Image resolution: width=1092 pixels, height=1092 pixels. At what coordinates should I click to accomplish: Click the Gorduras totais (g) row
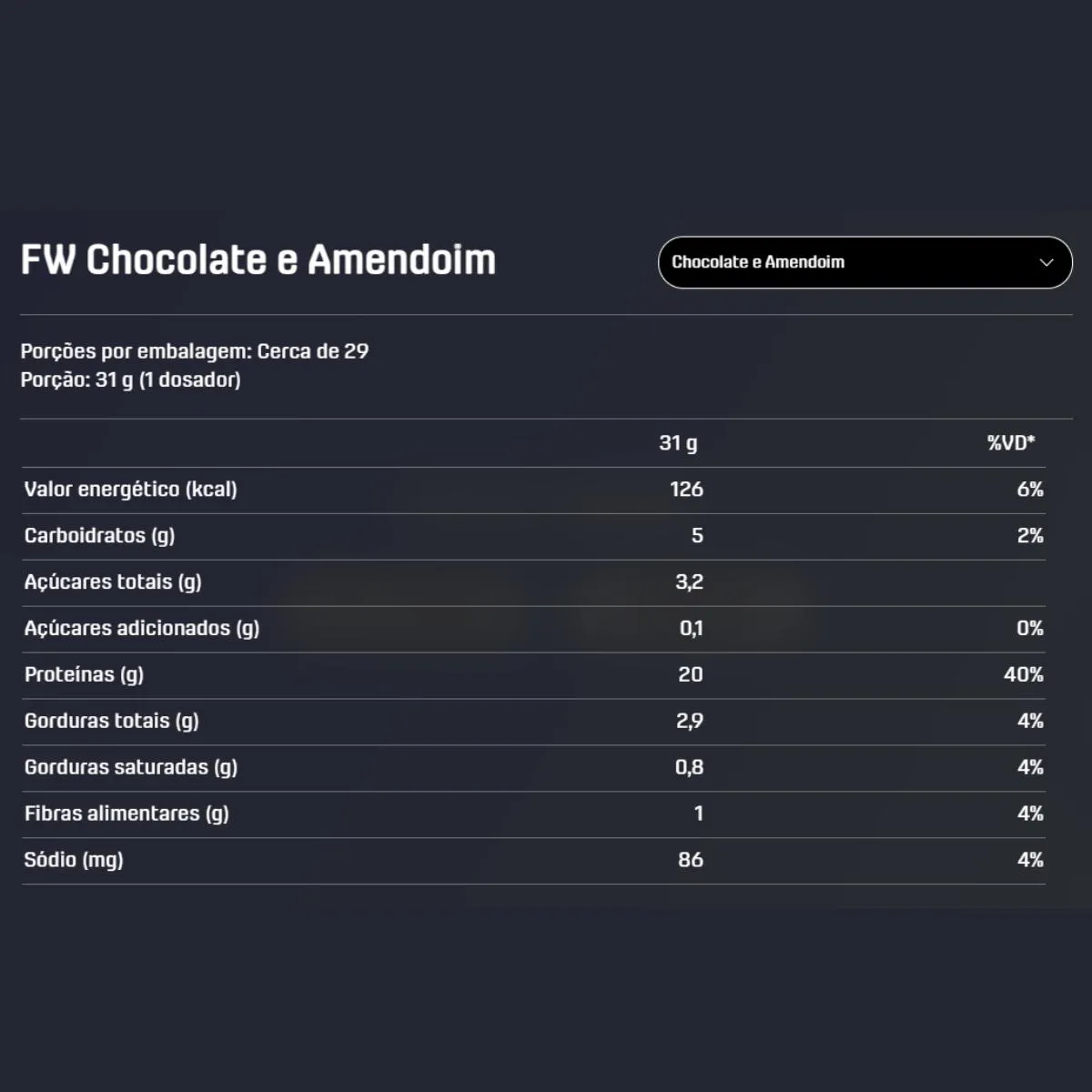coord(533,722)
